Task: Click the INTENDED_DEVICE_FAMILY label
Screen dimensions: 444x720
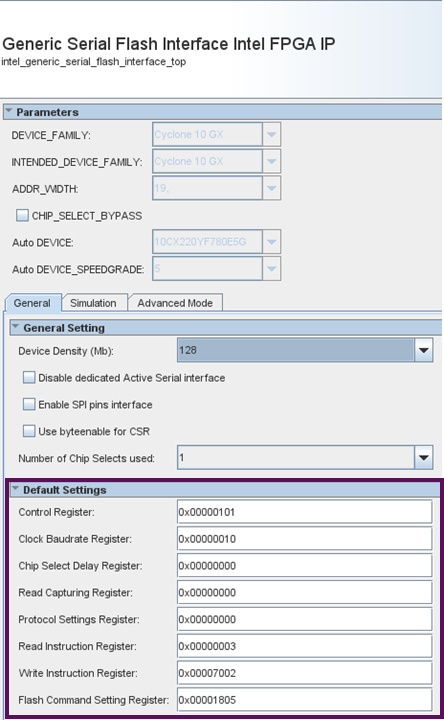Action: pos(77,162)
